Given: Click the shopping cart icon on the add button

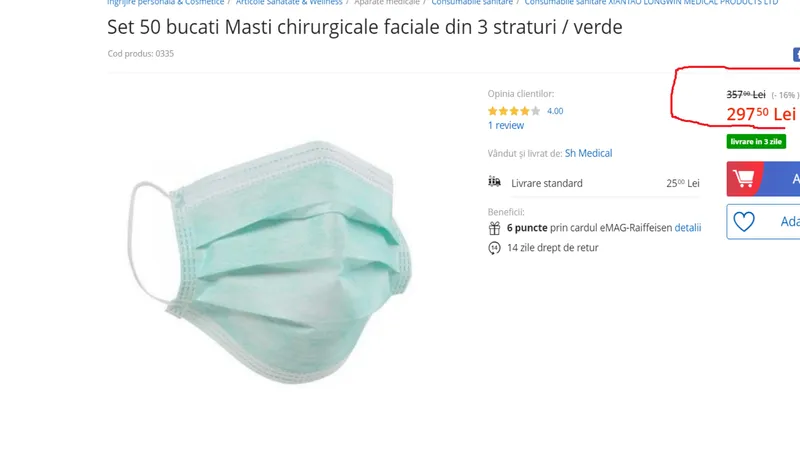Looking at the screenshot, I should tap(743, 179).
